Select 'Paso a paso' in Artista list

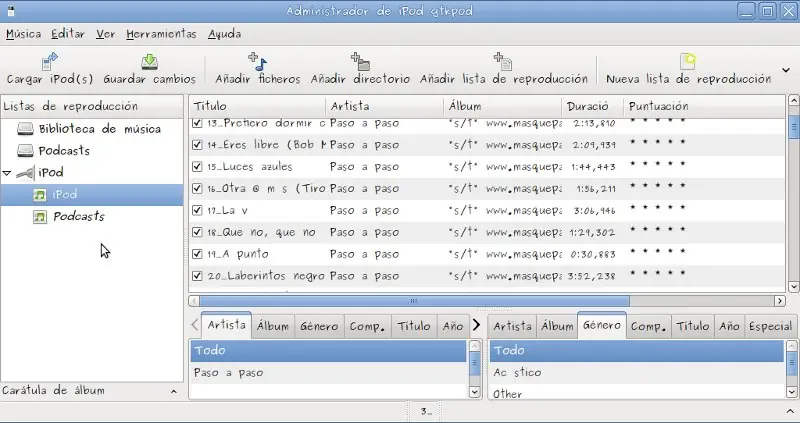click(328, 373)
